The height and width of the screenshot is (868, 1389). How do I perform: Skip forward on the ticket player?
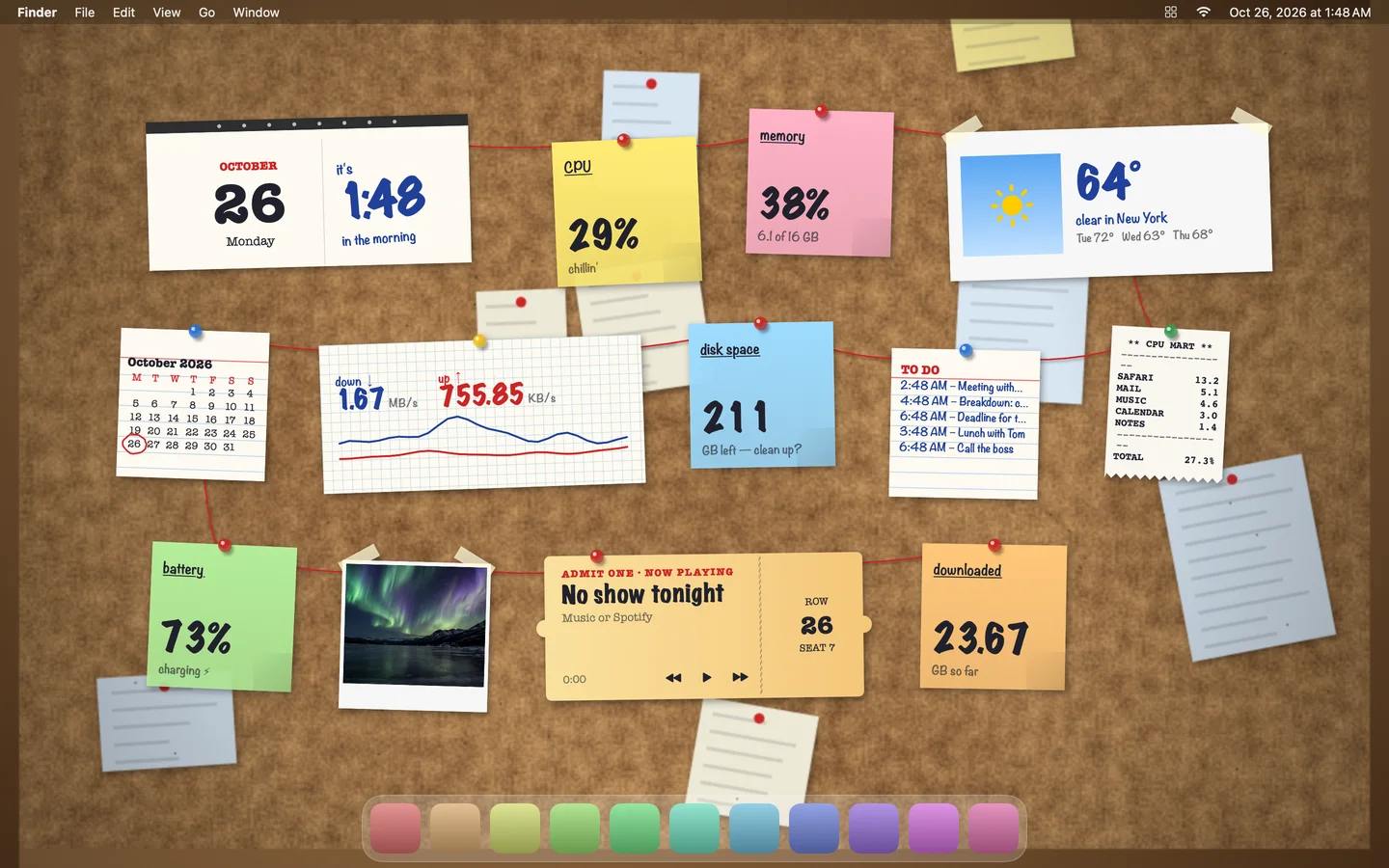[740, 677]
